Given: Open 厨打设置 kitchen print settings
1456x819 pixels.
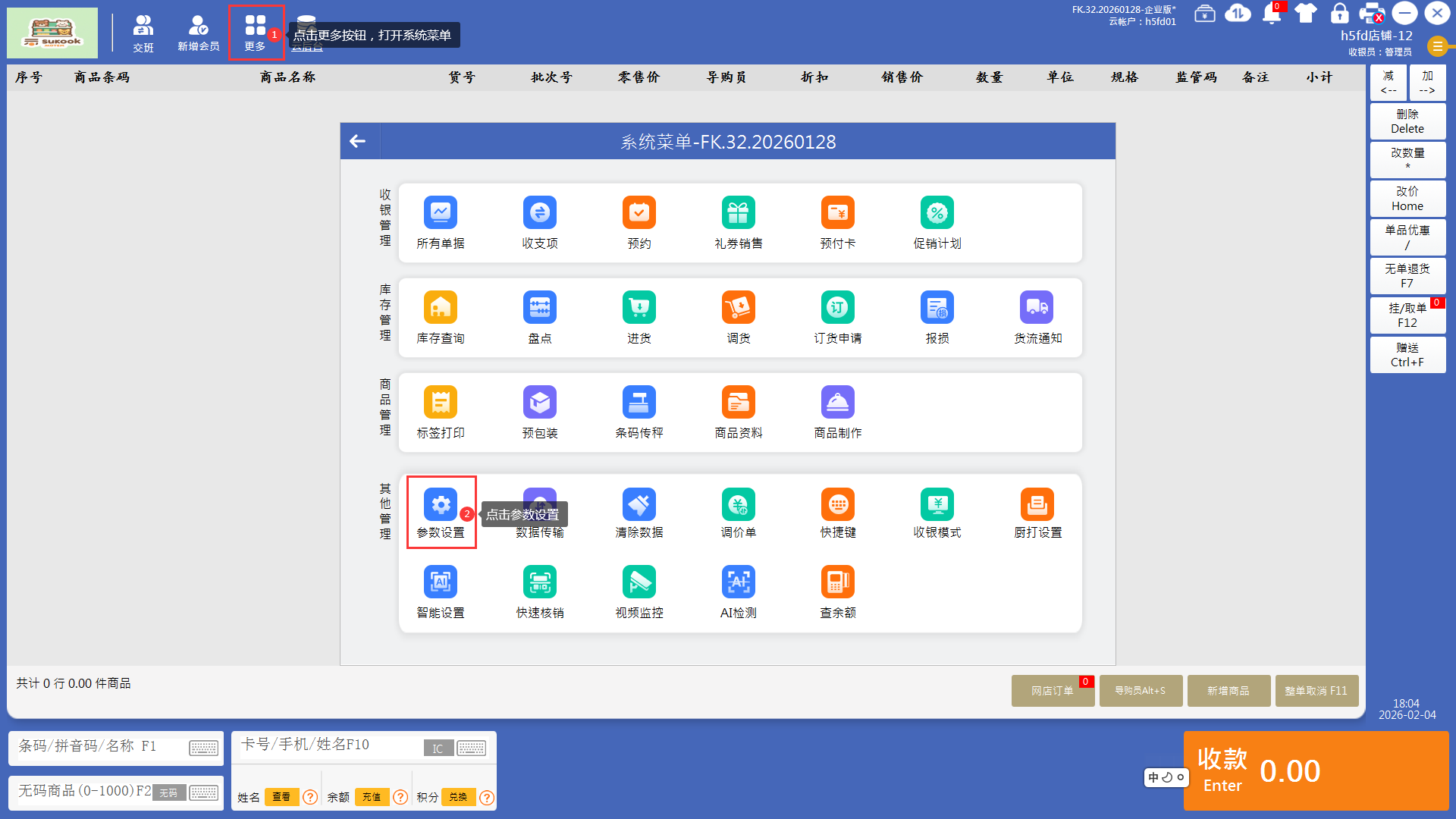Looking at the screenshot, I should click(1037, 506).
